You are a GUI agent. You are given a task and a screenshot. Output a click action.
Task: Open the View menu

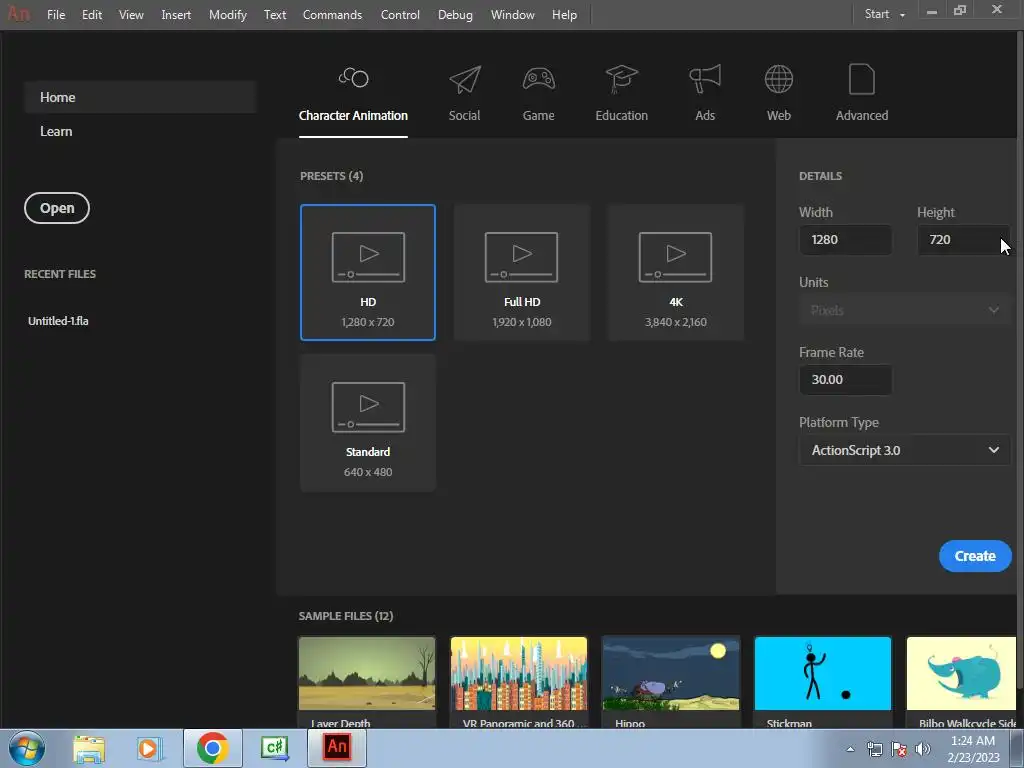131,14
